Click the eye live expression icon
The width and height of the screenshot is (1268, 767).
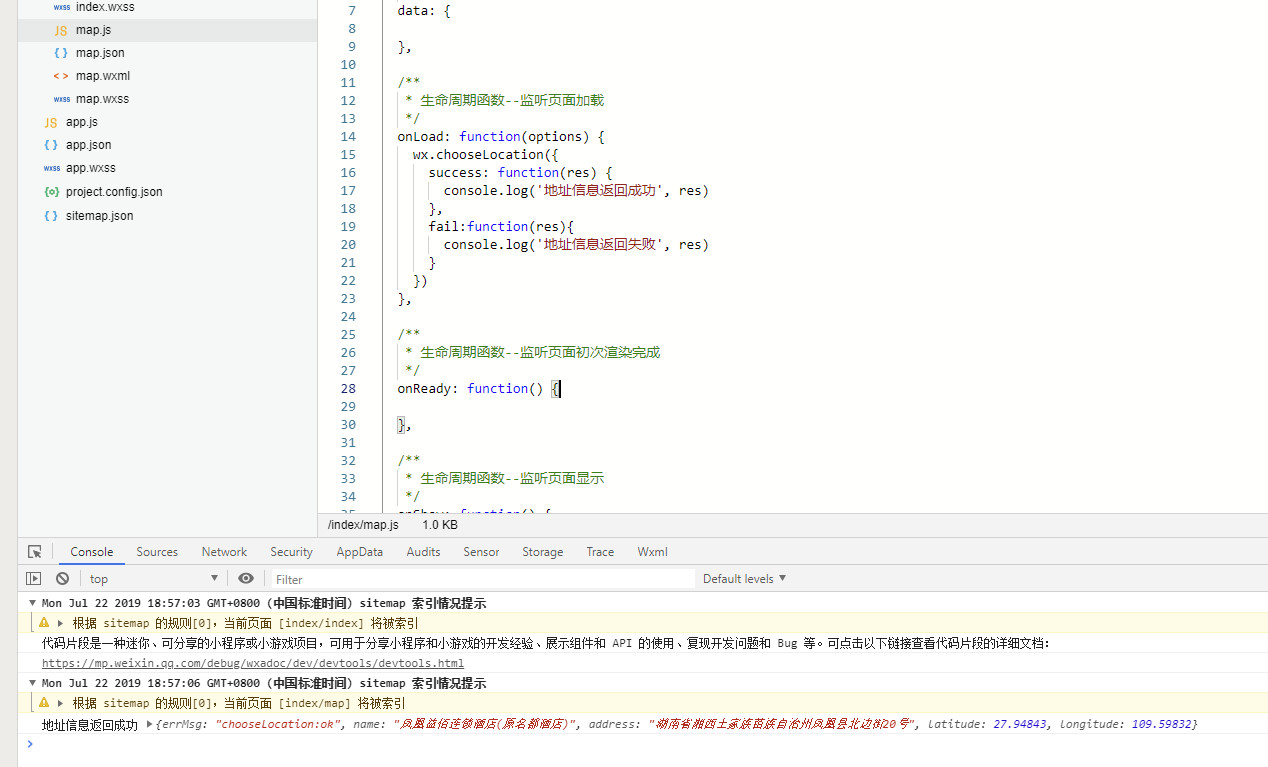pyautogui.click(x=246, y=579)
